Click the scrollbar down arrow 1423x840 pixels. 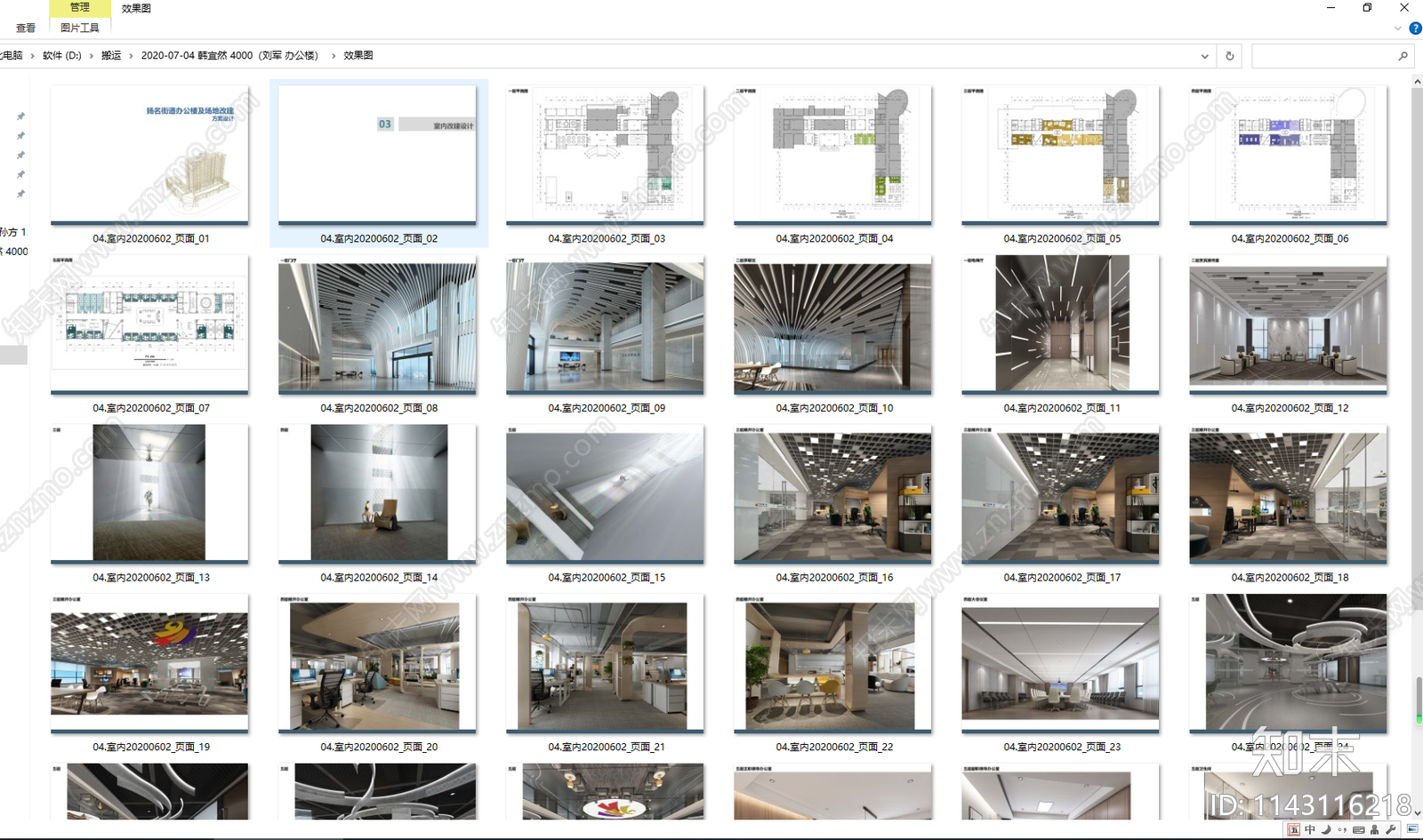coord(1417,812)
